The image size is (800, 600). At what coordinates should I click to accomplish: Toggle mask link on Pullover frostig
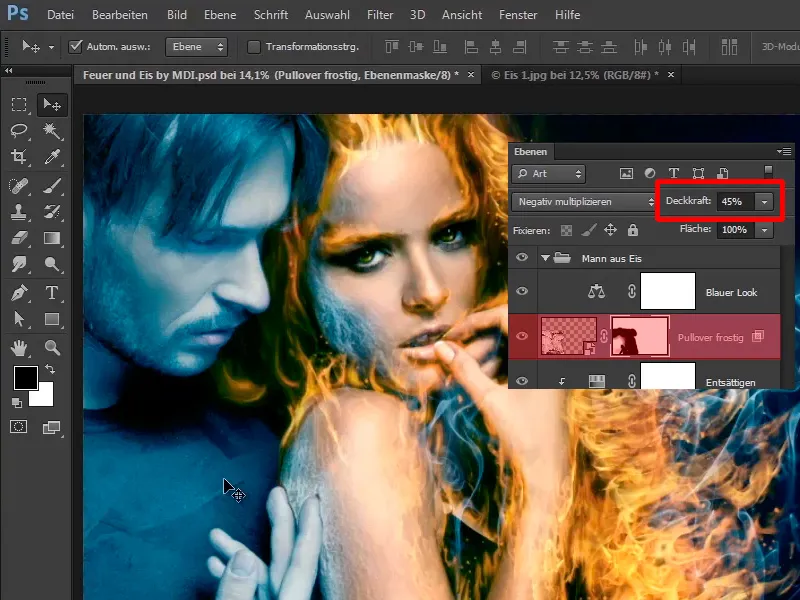pos(604,336)
